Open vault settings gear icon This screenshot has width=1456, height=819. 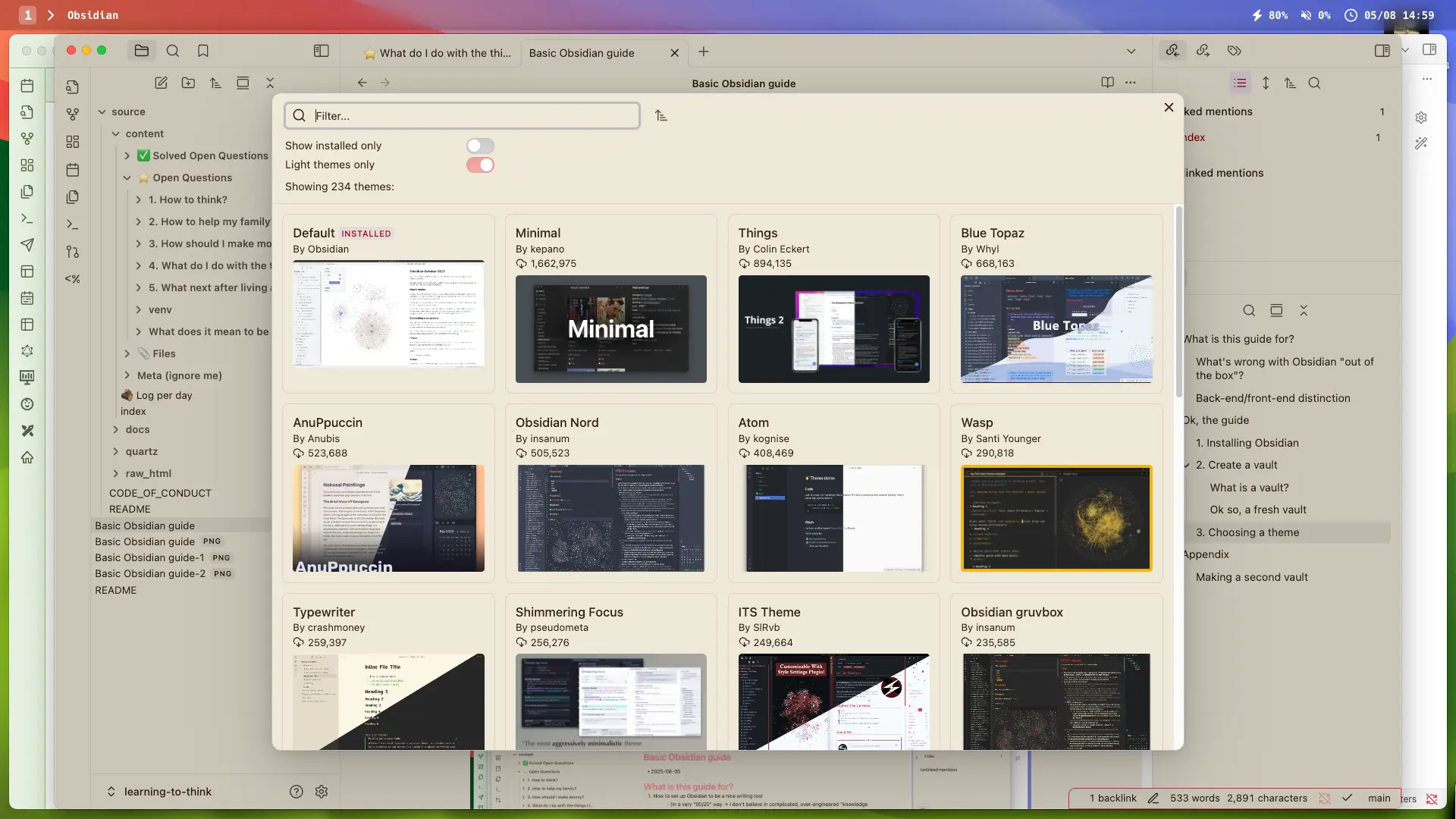pyautogui.click(x=322, y=791)
